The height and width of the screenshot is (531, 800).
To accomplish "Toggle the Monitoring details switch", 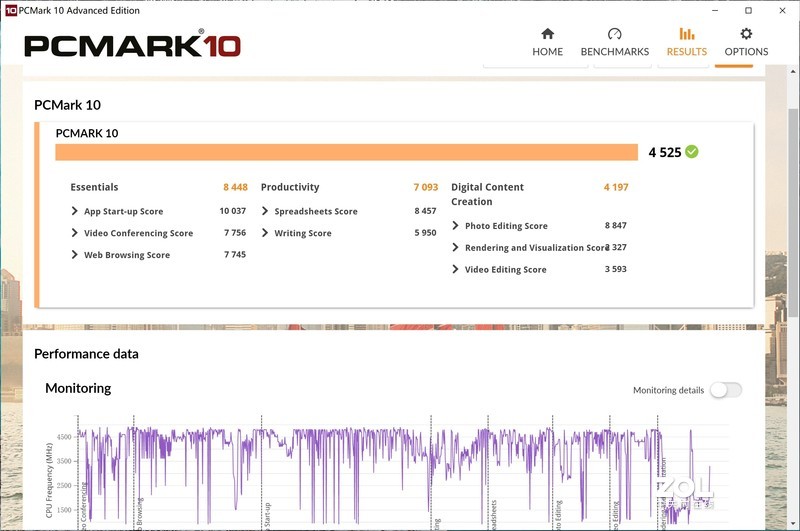I will 726,390.
